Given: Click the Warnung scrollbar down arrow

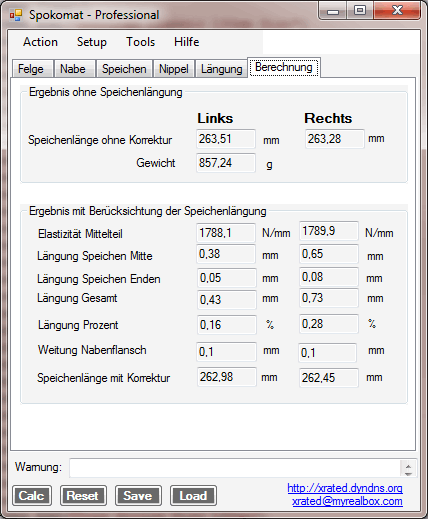Looking at the screenshot, I should [x=408, y=473].
